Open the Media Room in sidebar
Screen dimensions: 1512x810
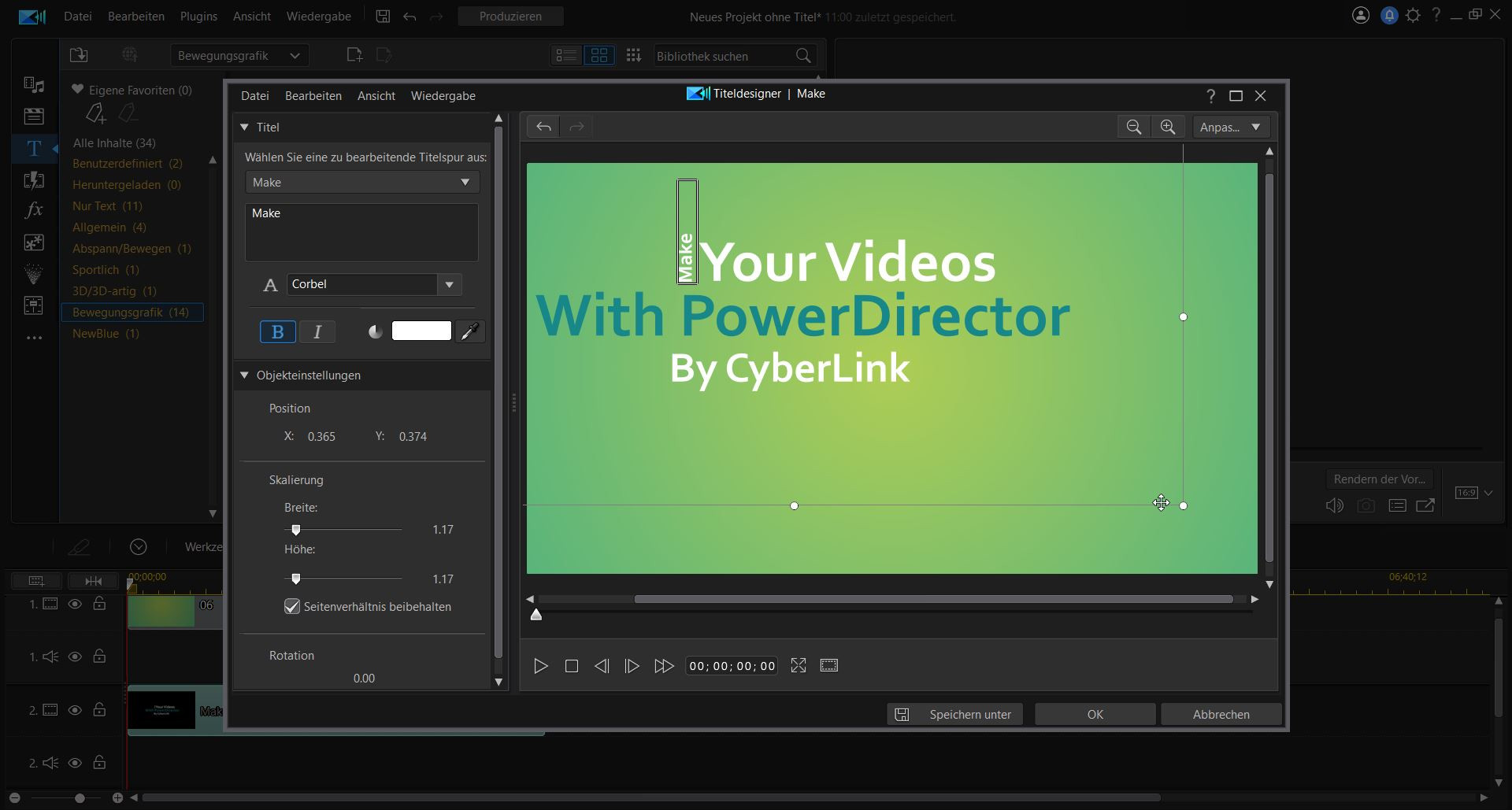(x=34, y=84)
